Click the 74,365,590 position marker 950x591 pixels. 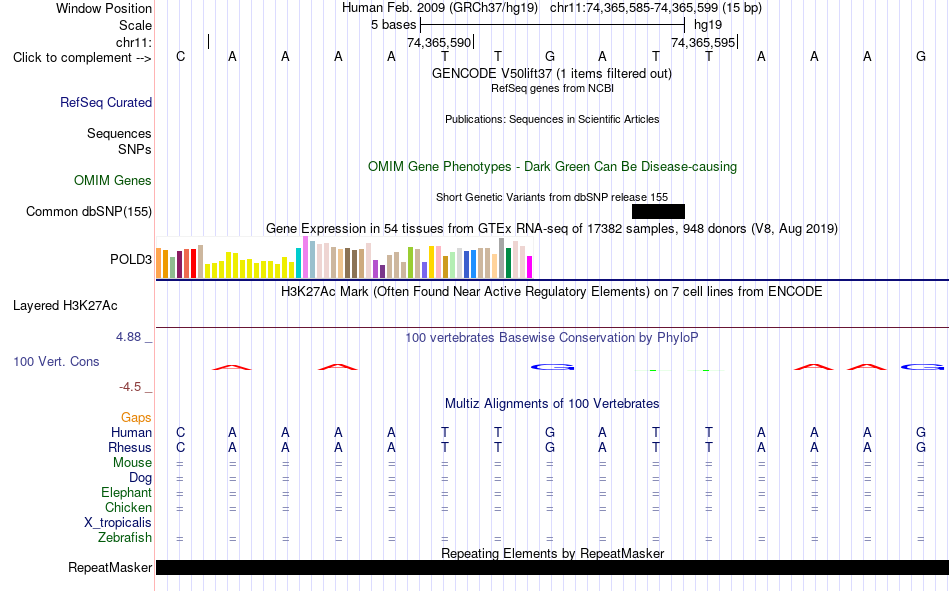439,42
